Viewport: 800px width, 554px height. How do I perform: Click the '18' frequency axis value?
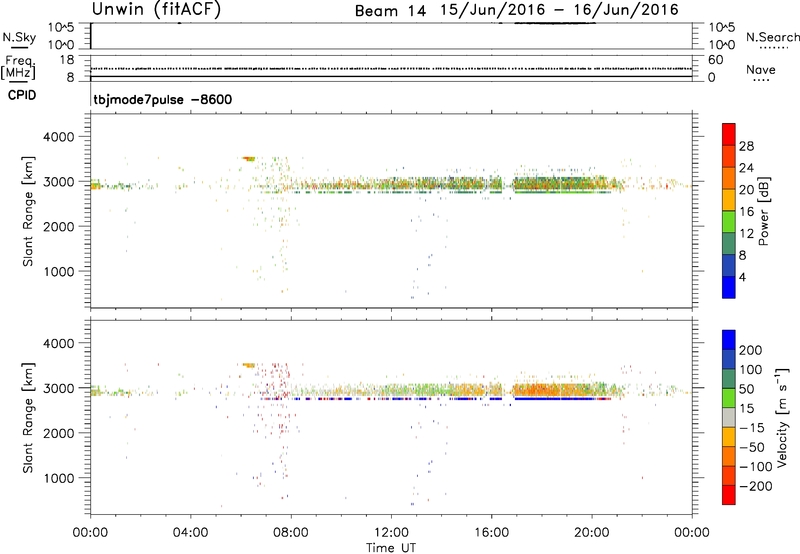coord(67,60)
